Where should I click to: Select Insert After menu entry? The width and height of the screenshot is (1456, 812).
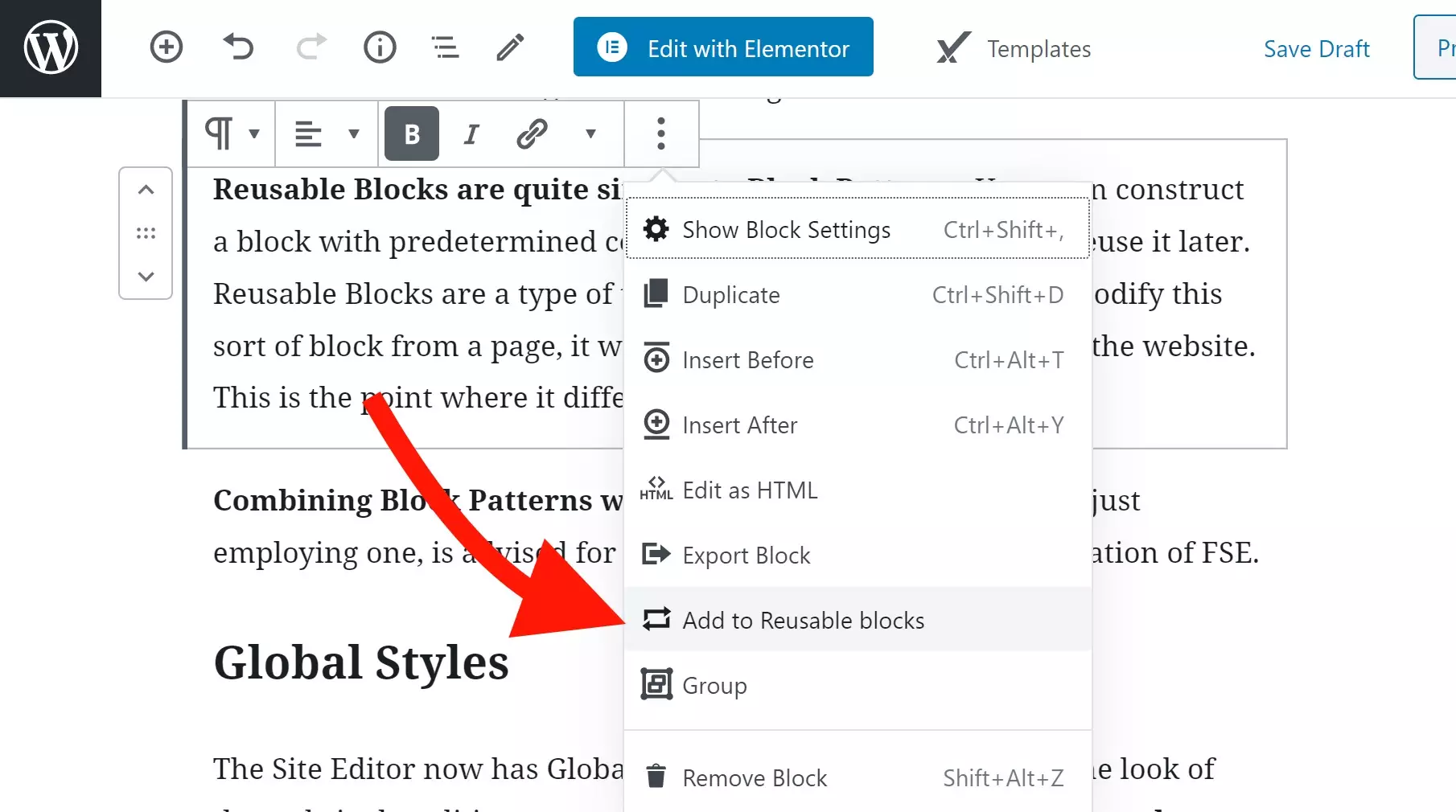858,425
